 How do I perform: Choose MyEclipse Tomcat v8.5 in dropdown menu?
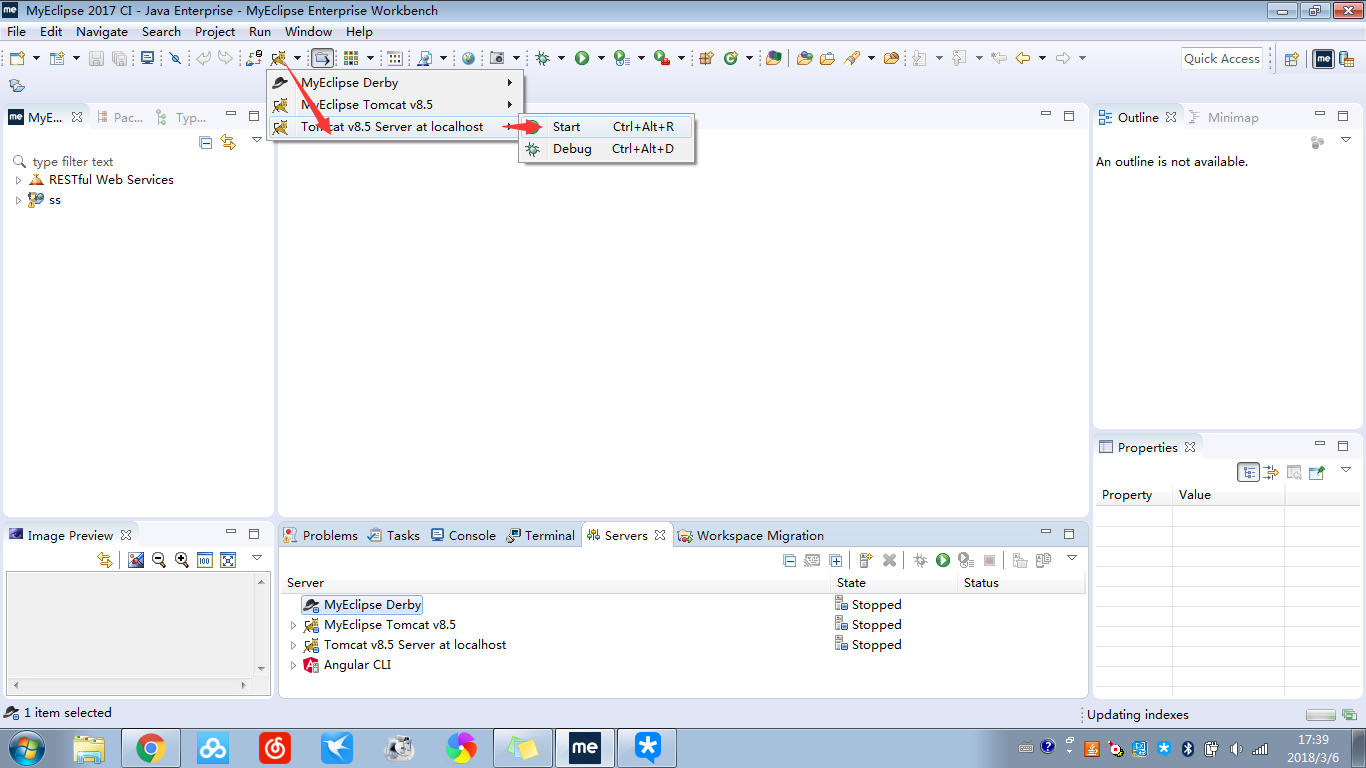click(x=395, y=105)
